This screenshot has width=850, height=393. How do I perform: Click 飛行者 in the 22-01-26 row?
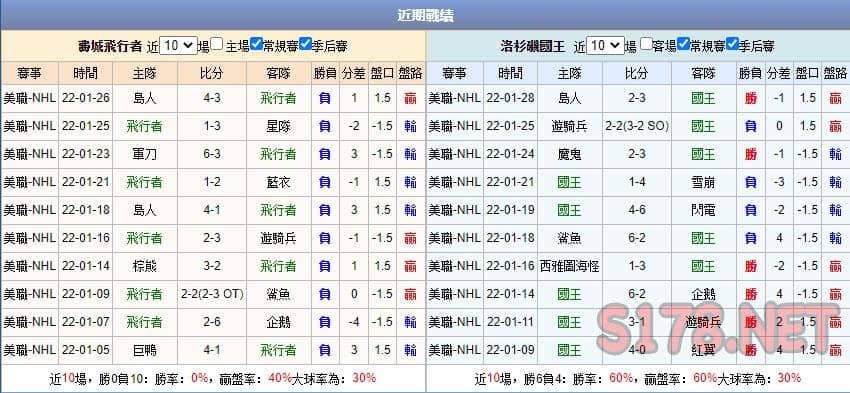coord(278,98)
